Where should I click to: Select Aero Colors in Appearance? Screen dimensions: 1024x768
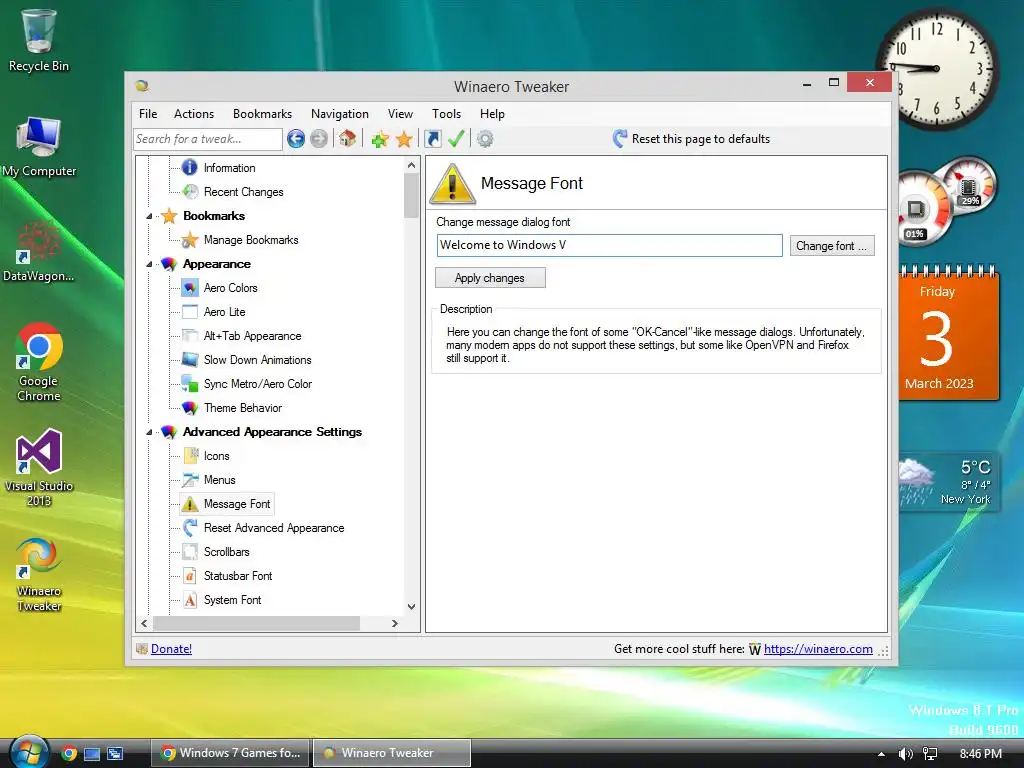[x=231, y=288]
